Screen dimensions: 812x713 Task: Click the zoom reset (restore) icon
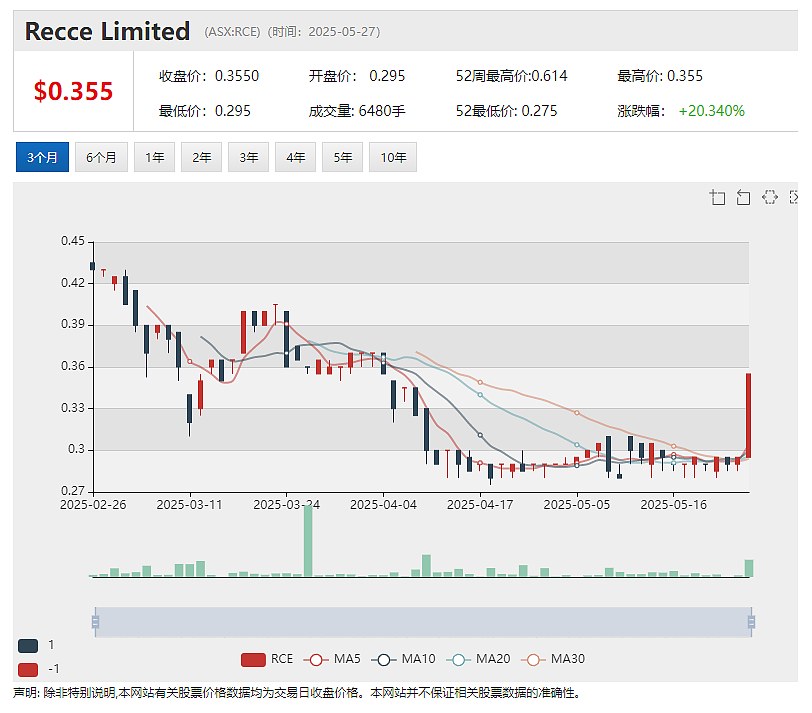tap(743, 197)
